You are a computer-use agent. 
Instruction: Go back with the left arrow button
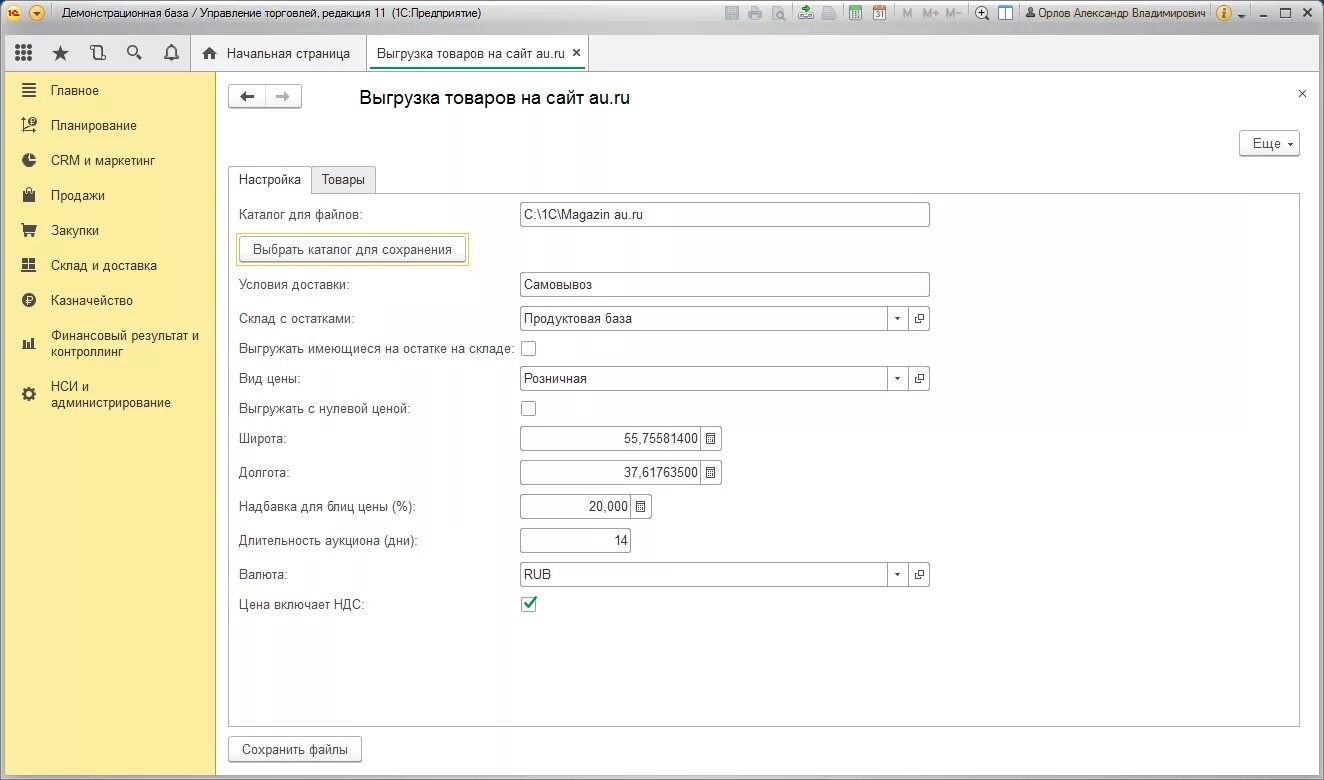pyautogui.click(x=247, y=96)
